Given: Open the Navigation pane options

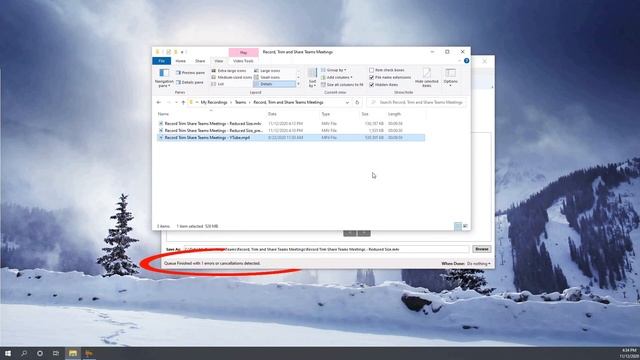Looking at the screenshot, I should (x=164, y=78).
